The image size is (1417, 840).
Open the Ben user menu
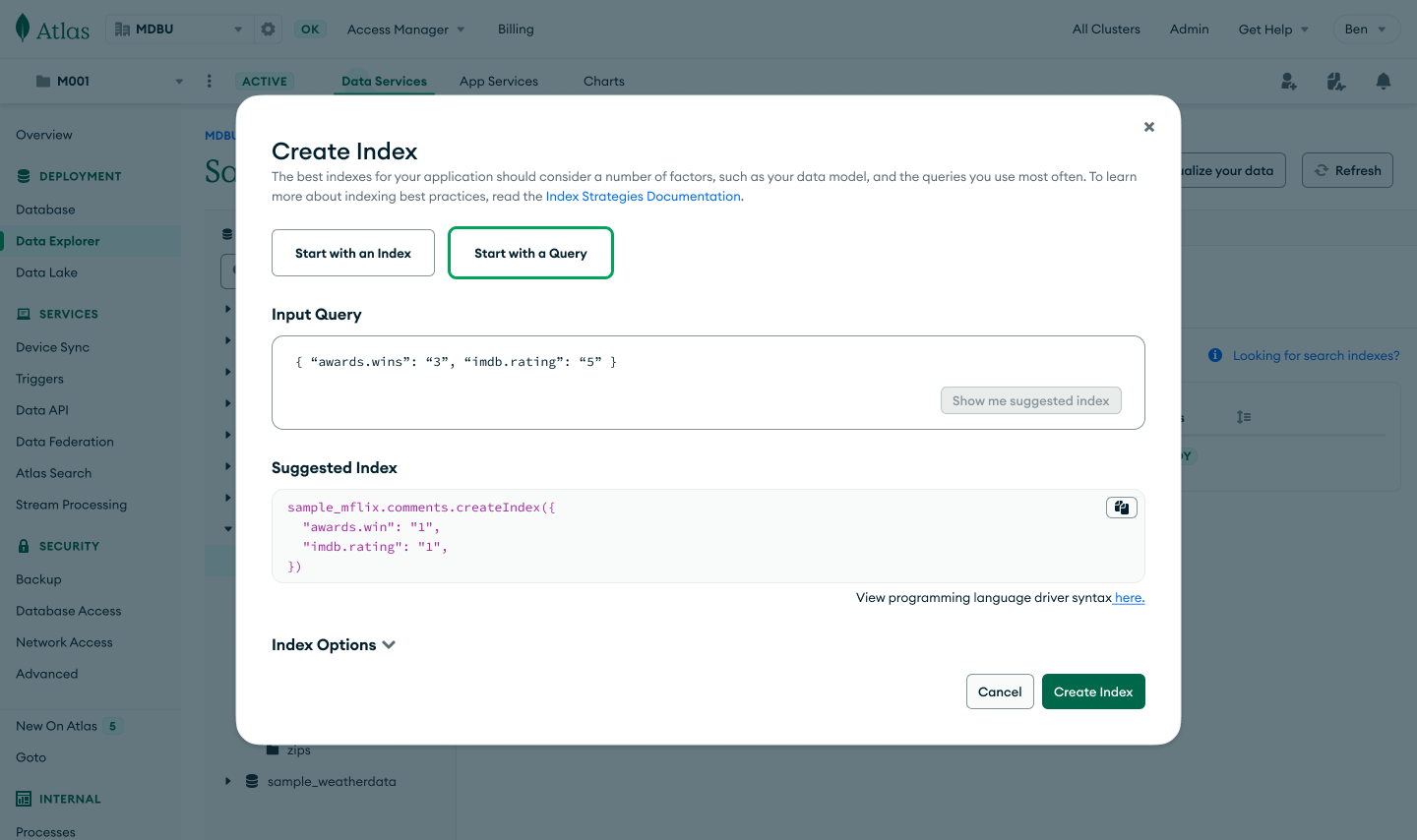click(x=1365, y=30)
